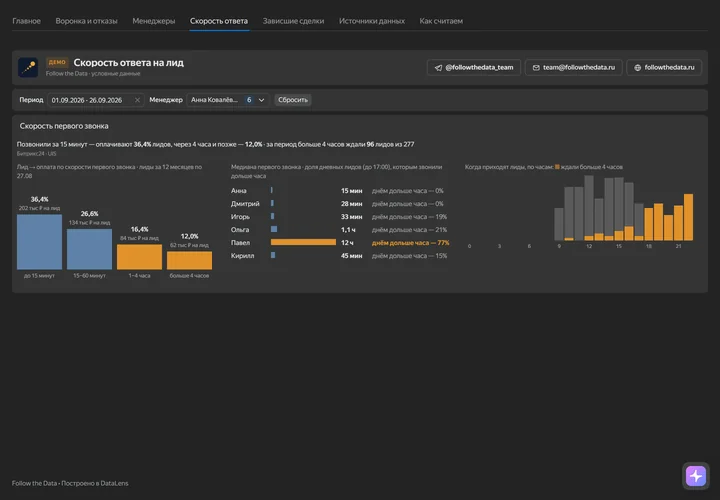Click the 26,6% bar label
The height and width of the screenshot is (500, 720).
pos(90,213)
